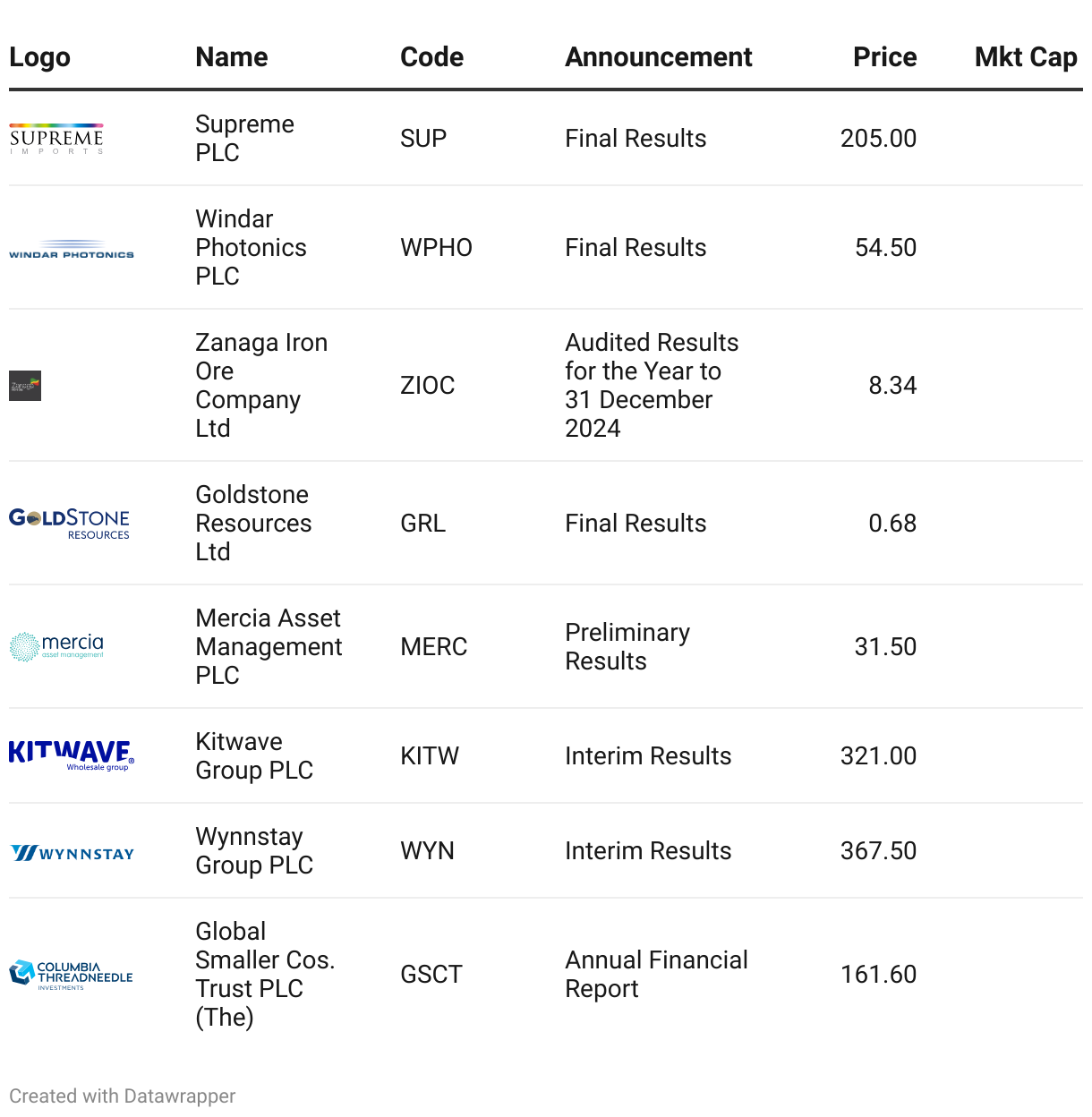The height and width of the screenshot is (1117, 1092).
Task: Click the Announcement column header
Action: (x=658, y=57)
